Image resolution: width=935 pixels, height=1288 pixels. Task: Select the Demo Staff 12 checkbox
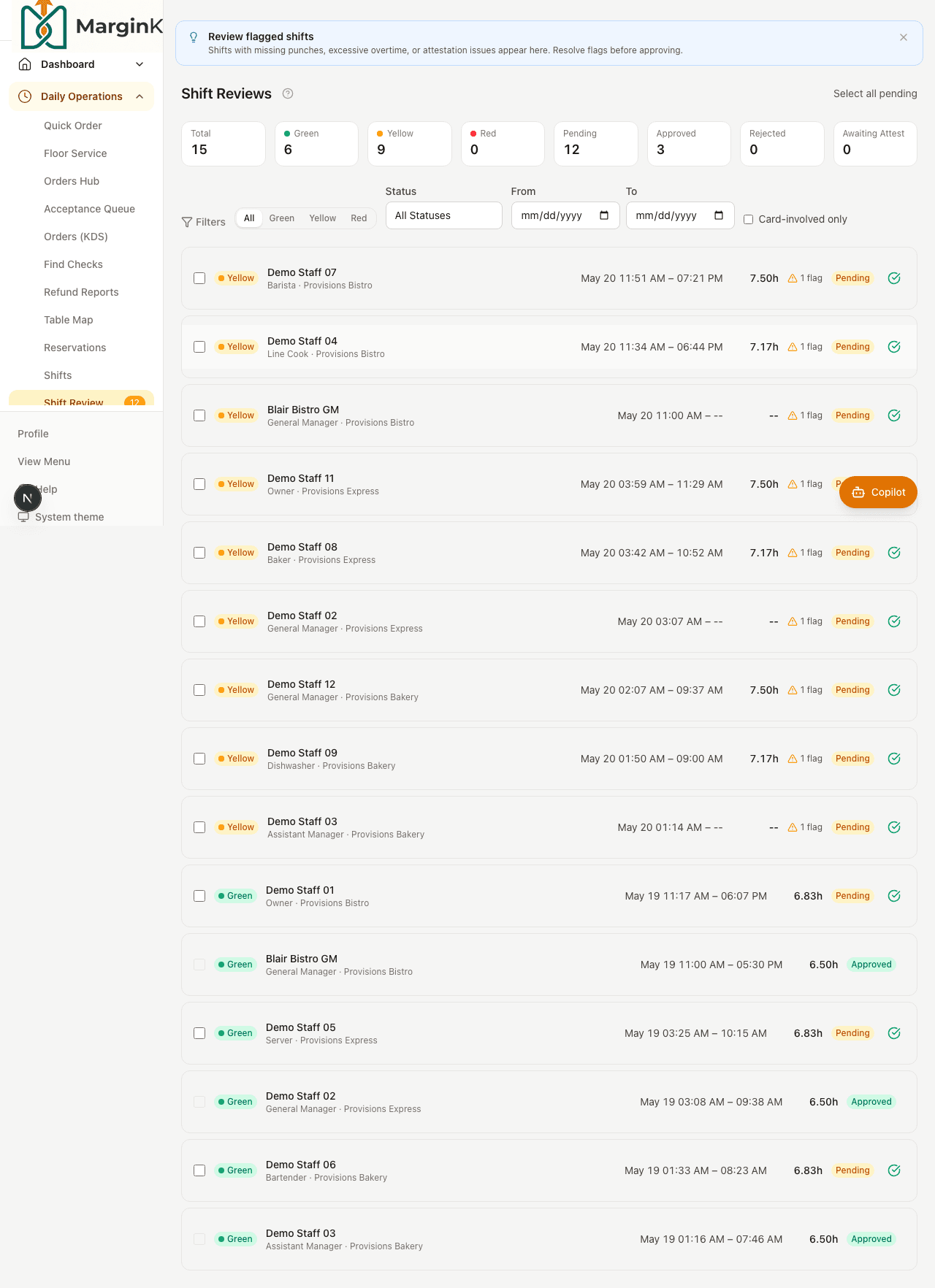pyautogui.click(x=199, y=690)
